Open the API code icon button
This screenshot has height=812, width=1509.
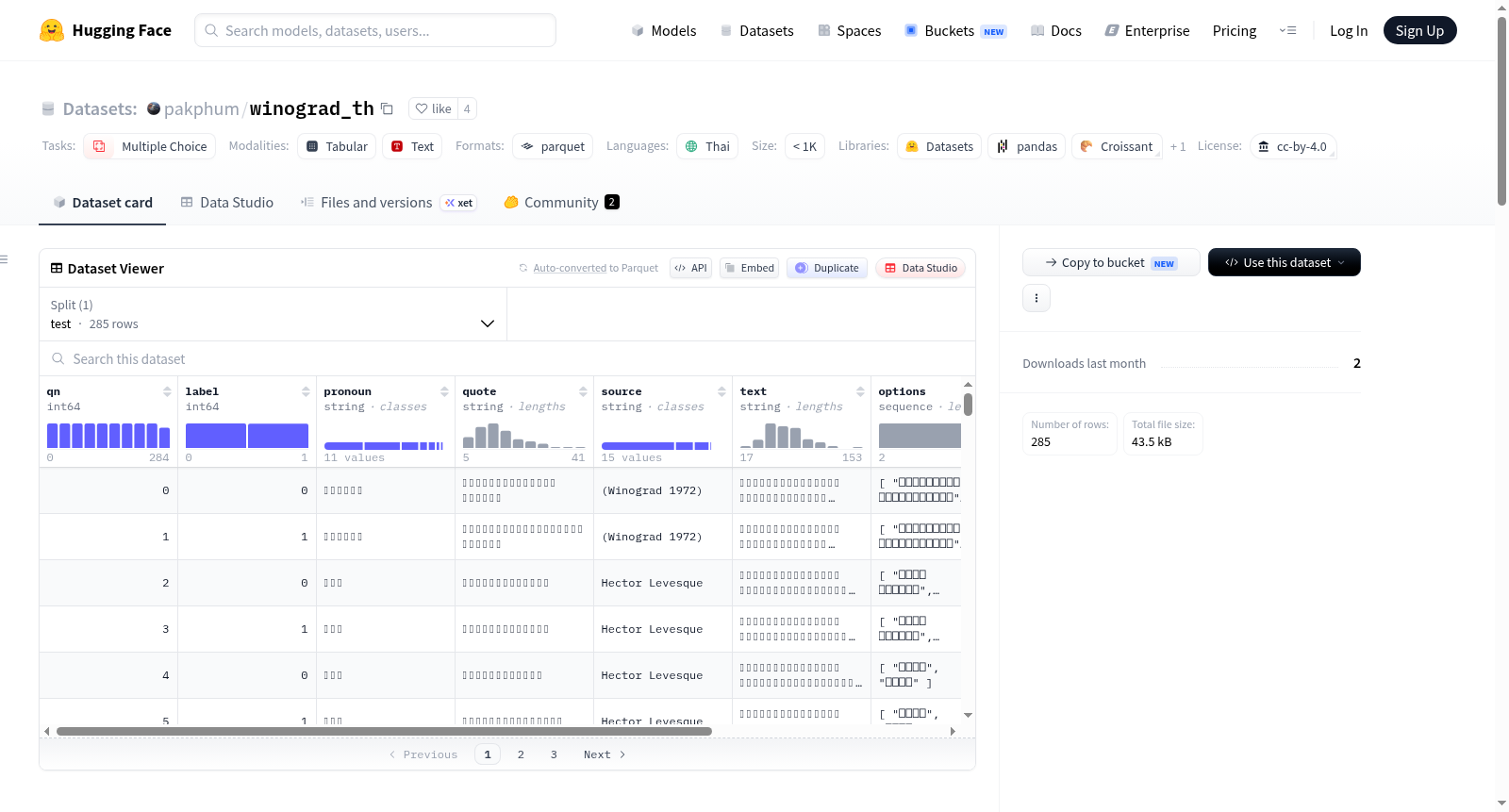[x=690, y=268]
